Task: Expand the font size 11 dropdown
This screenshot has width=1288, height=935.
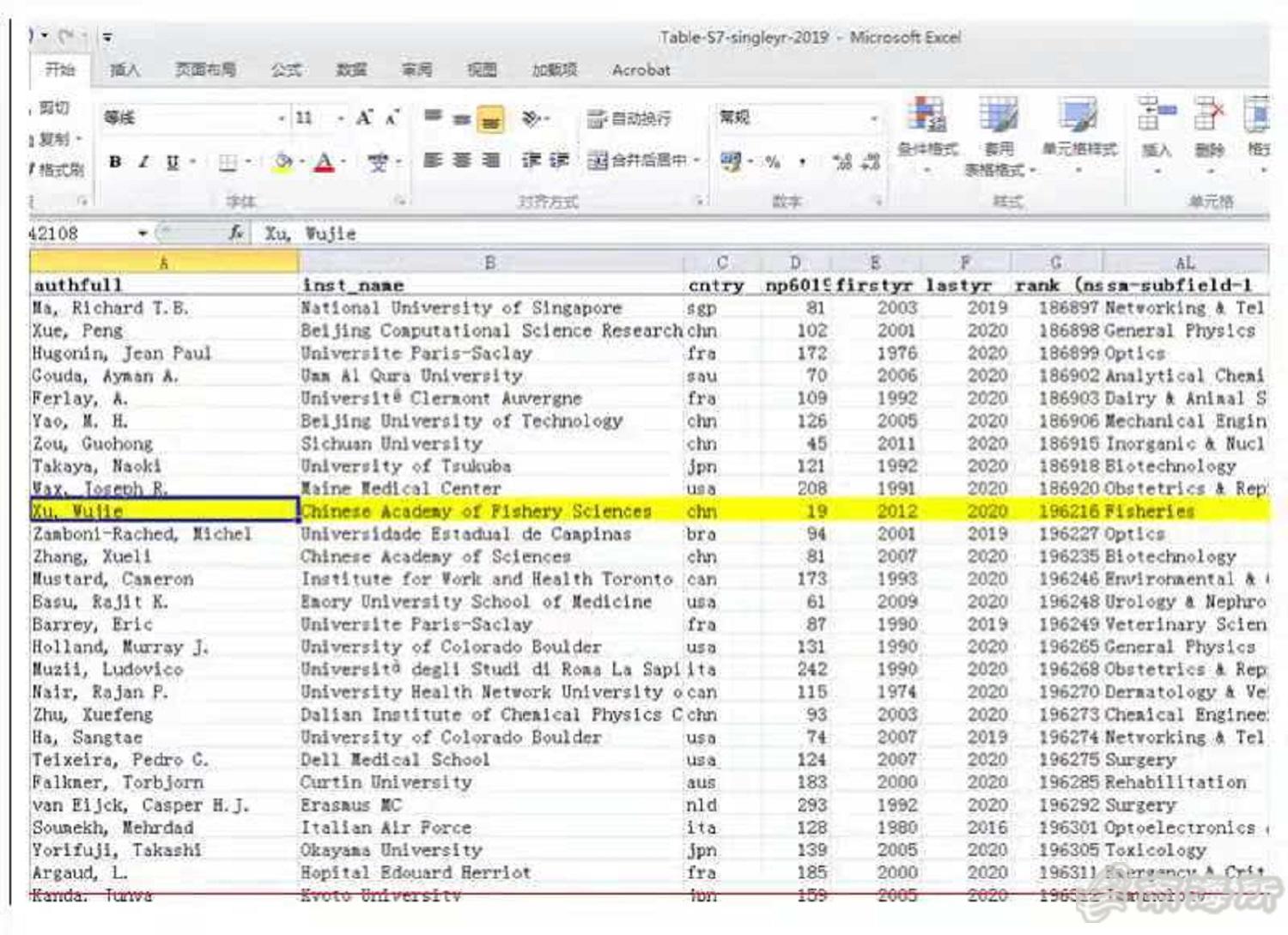Action: click(341, 118)
